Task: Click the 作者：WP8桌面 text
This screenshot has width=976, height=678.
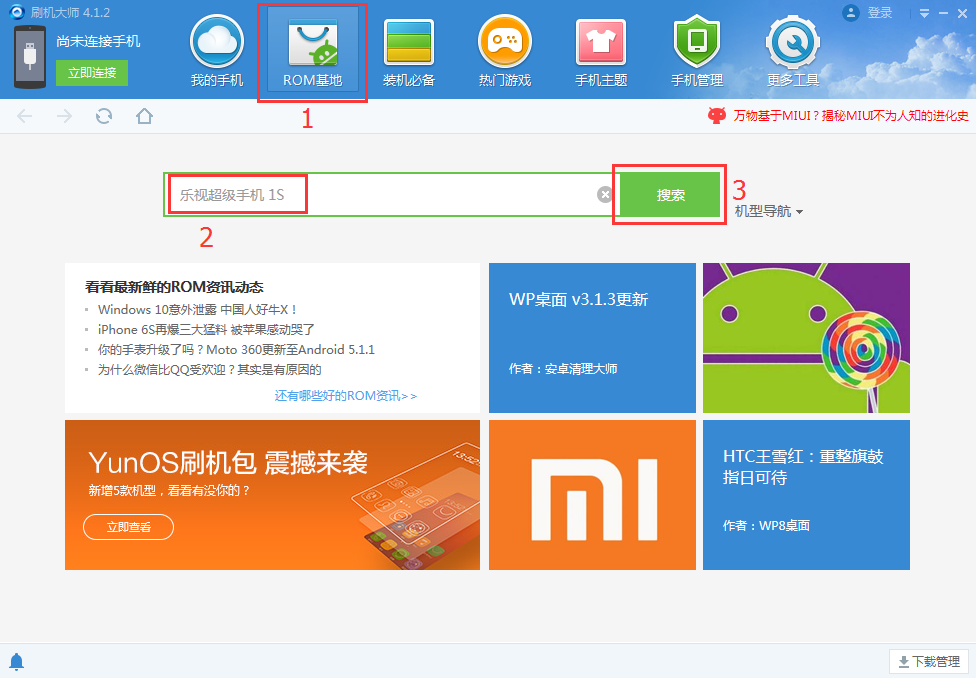Action: click(766, 525)
